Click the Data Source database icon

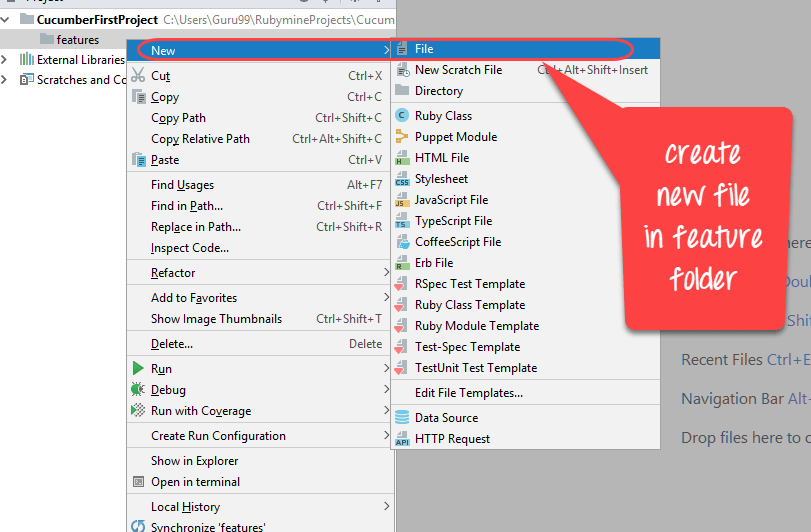pyautogui.click(x=402, y=418)
